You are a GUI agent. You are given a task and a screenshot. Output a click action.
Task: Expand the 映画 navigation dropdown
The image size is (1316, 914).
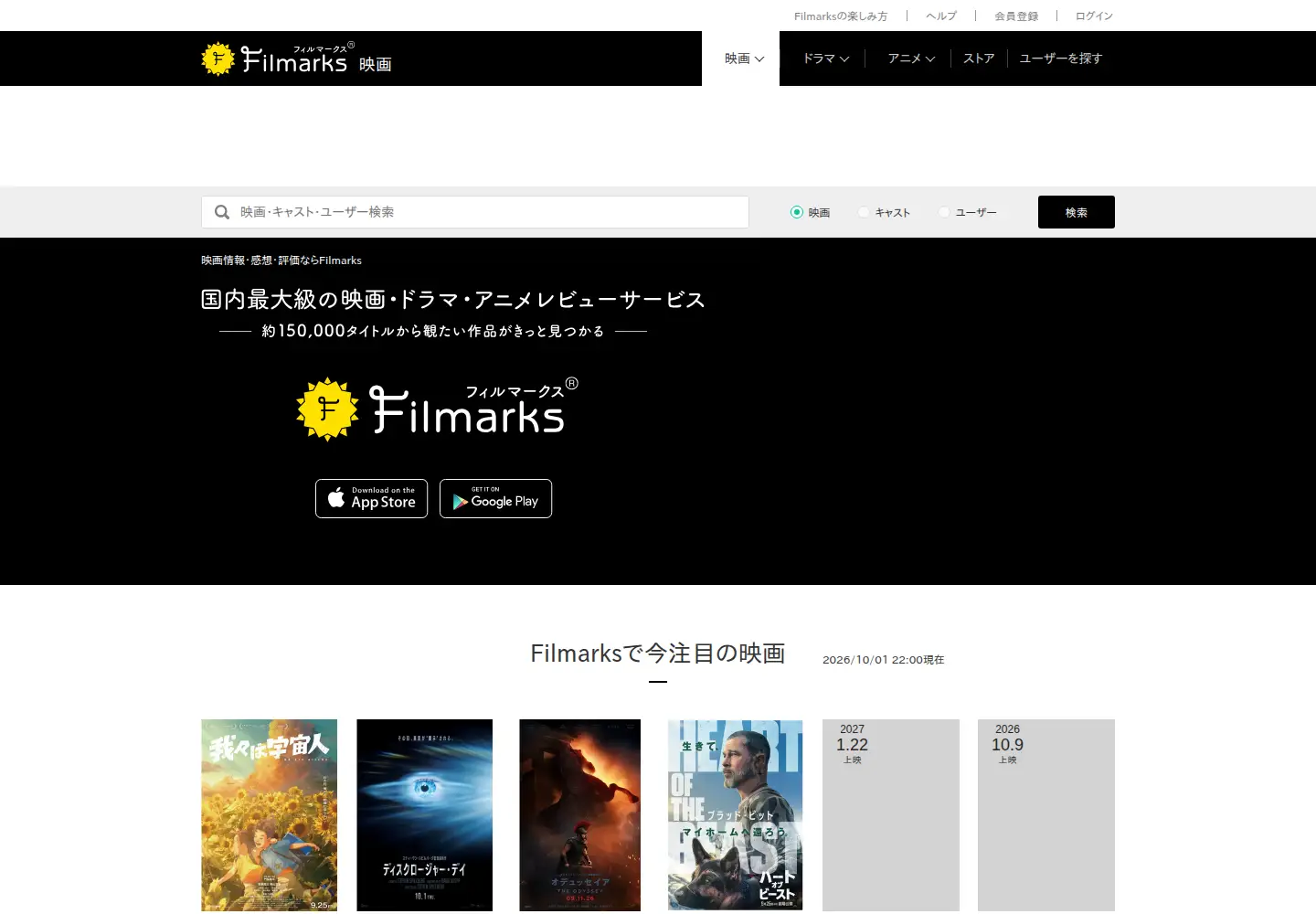tap(744, 58)
